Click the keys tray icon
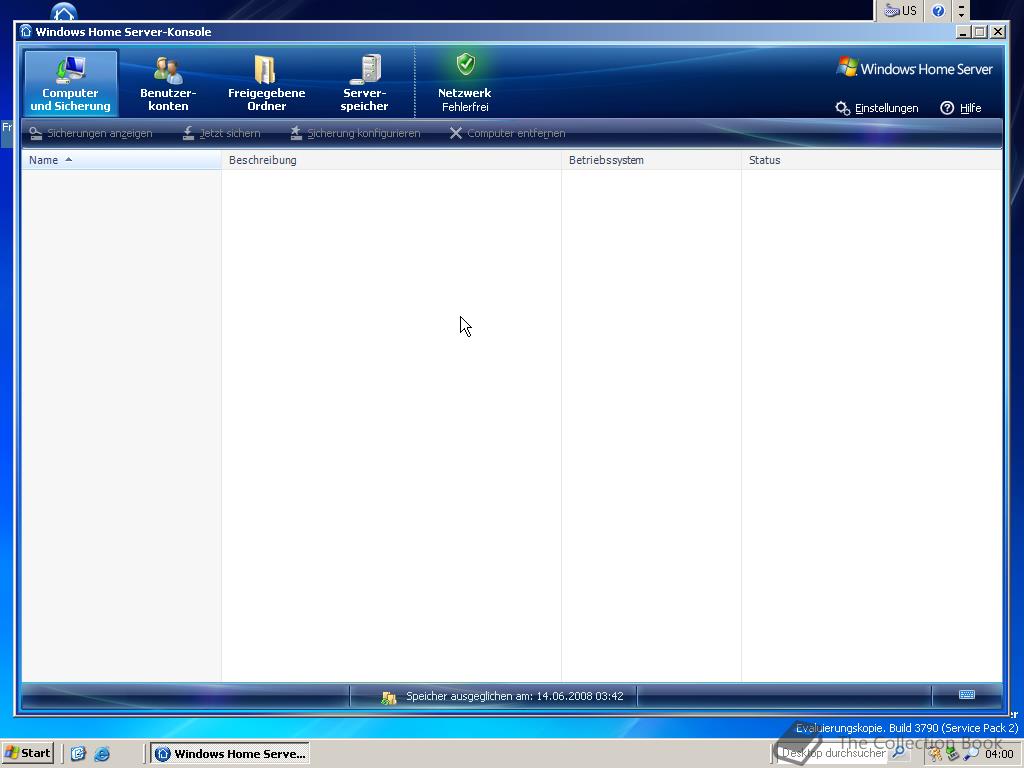1024x768 pixels. point(936,754)
